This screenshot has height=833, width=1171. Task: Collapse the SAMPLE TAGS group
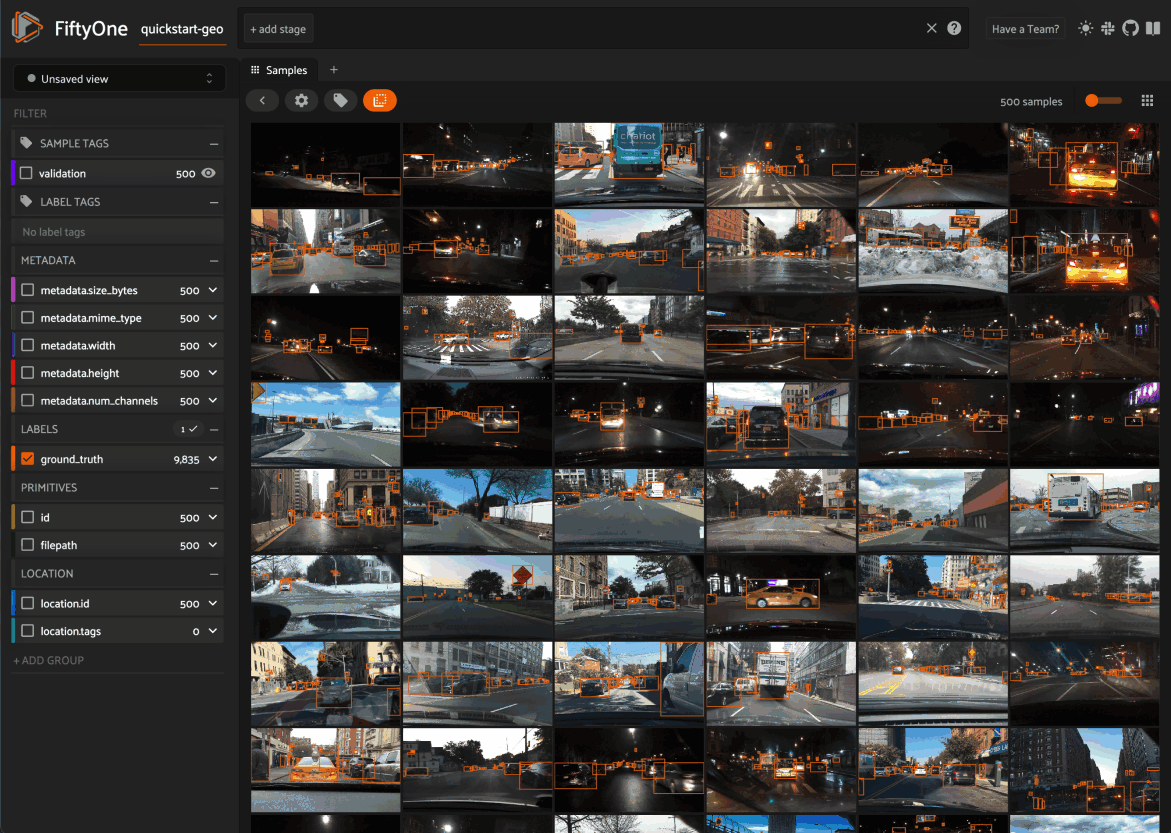click(214, 143)
